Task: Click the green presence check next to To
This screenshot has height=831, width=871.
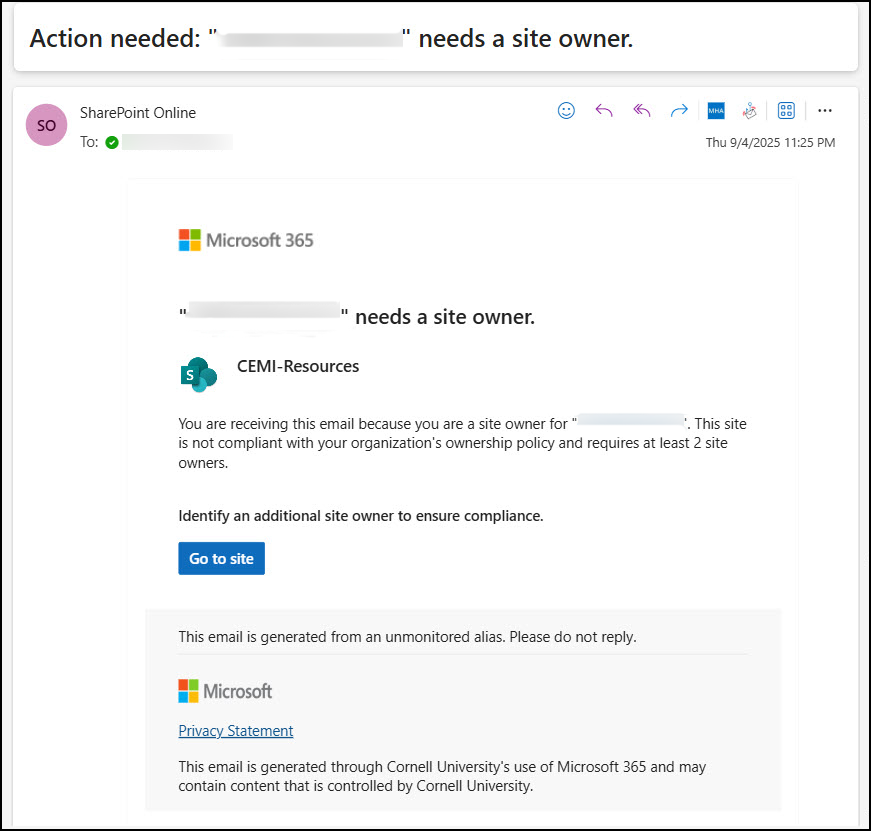Action: tap(112, 143)
